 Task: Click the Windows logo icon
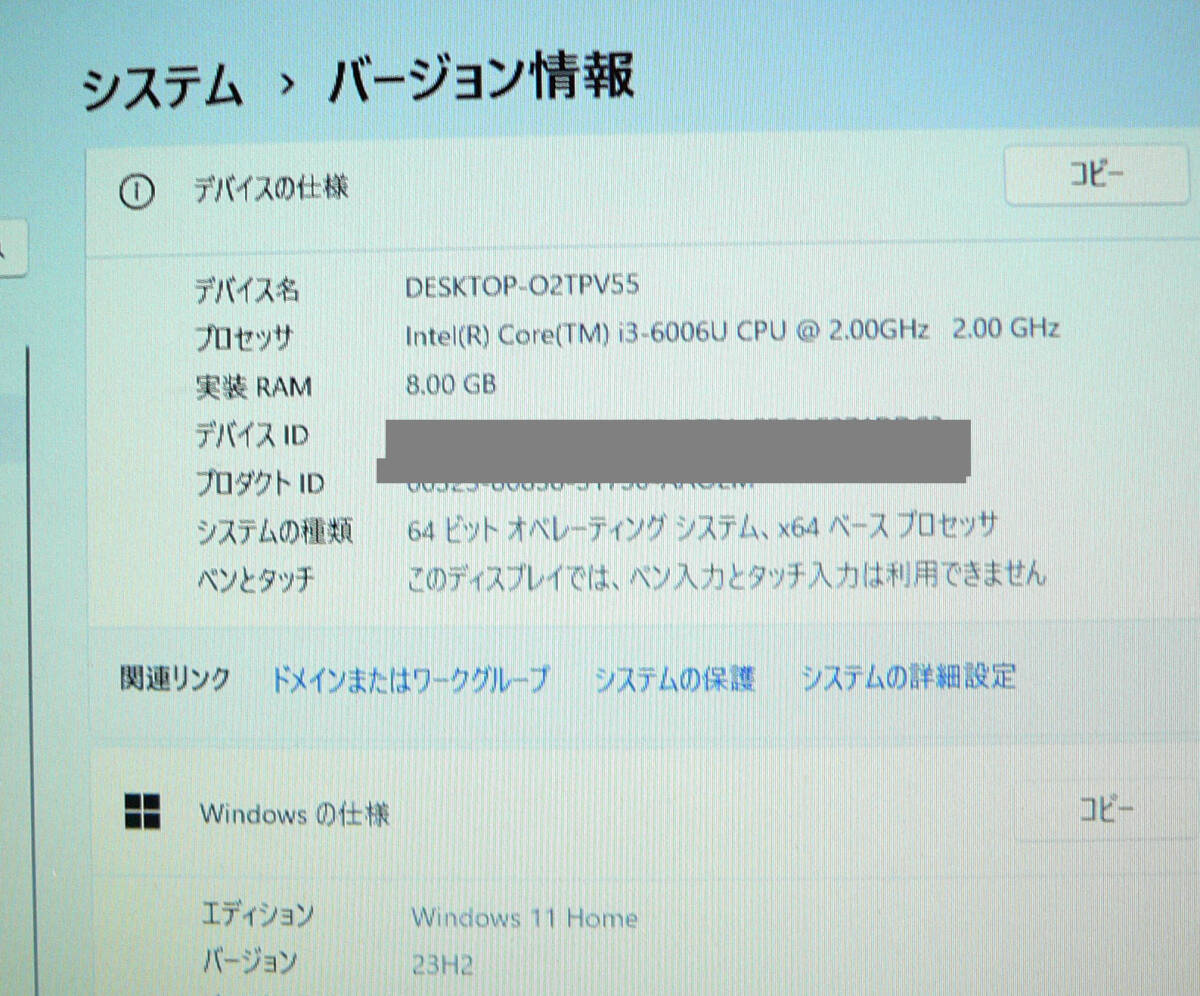(x=142, y=812)
